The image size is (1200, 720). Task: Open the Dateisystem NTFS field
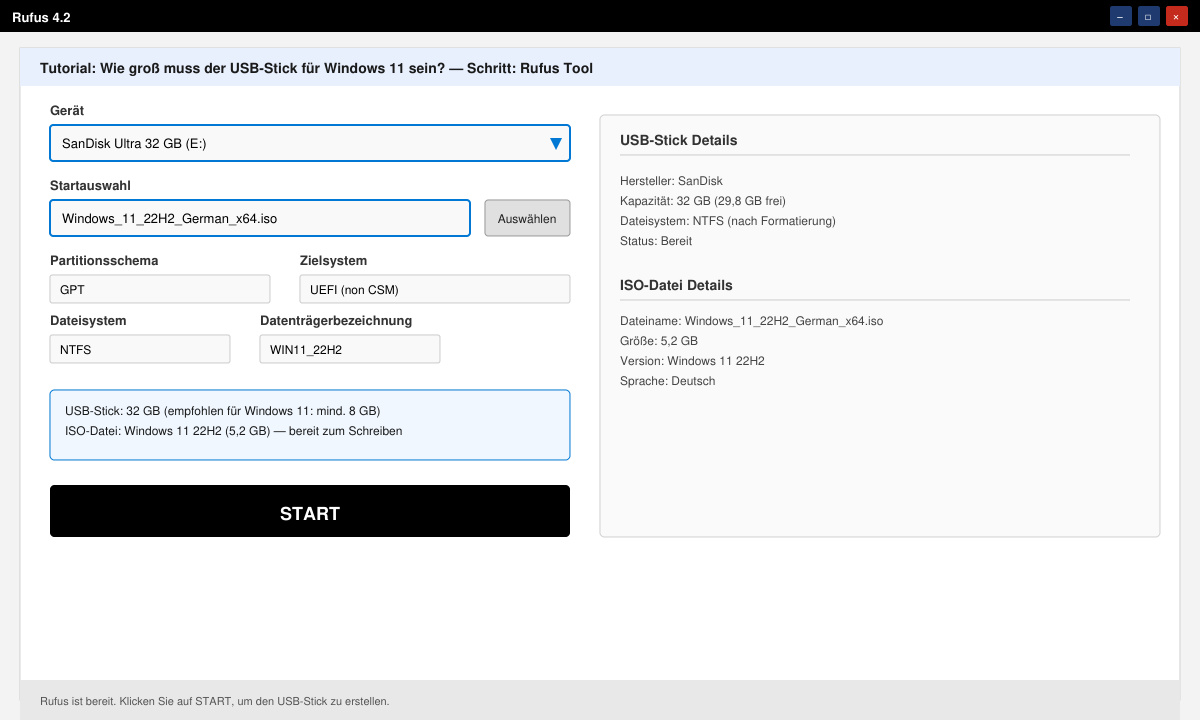(x=140, y=349)
